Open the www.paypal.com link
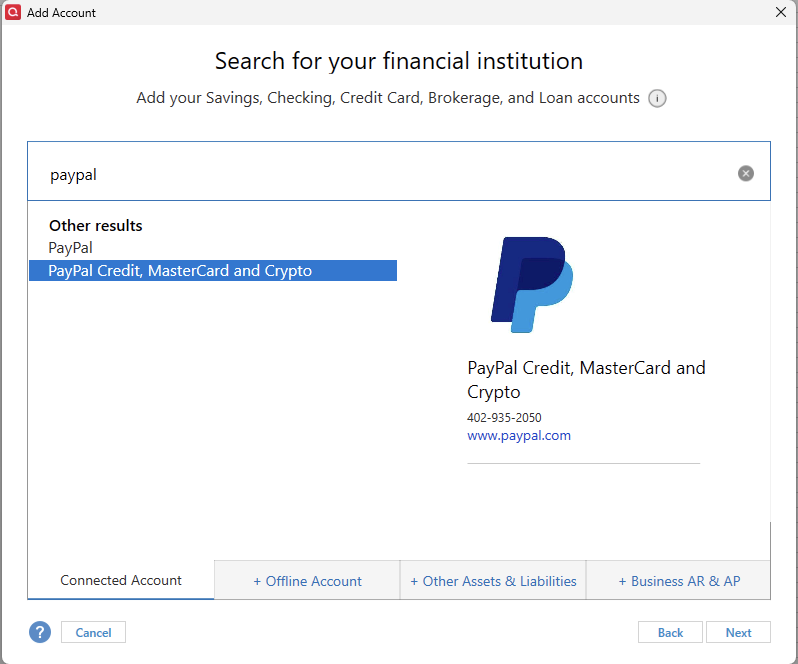This screenshot has width=798, height=664. [519, 436]
